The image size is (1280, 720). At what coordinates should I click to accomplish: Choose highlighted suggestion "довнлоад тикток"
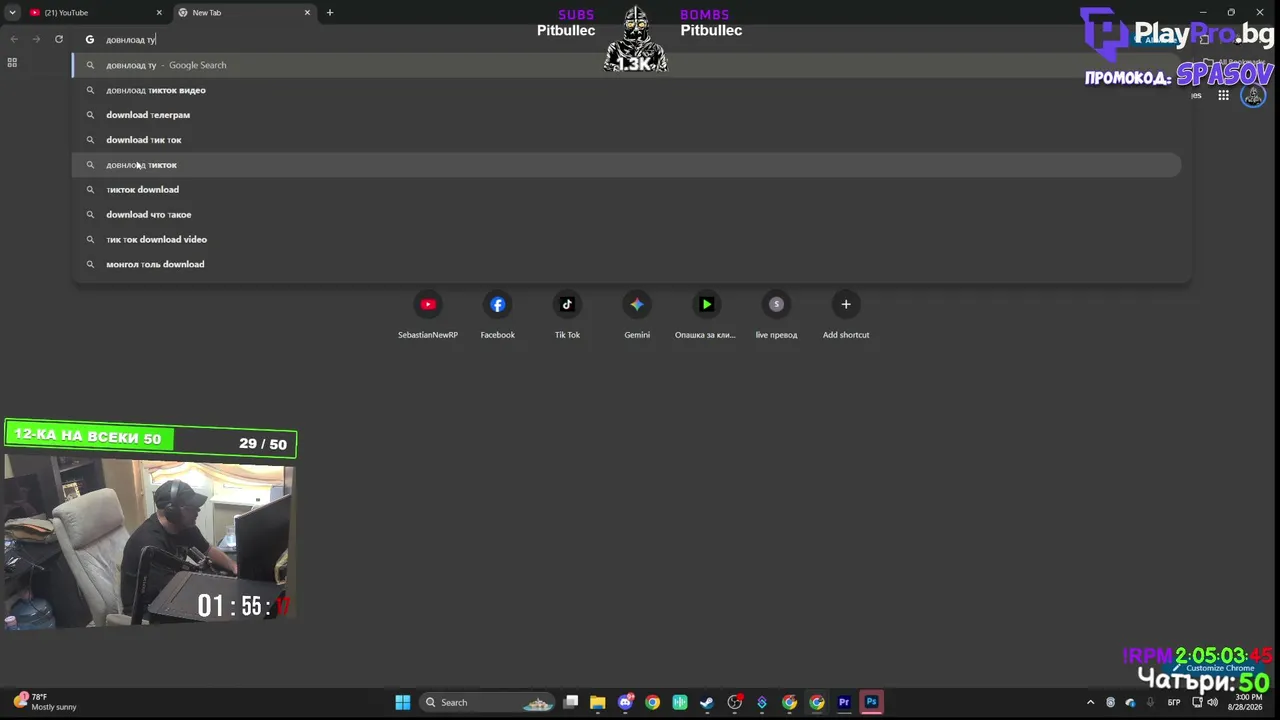click(x=626, y=165)
